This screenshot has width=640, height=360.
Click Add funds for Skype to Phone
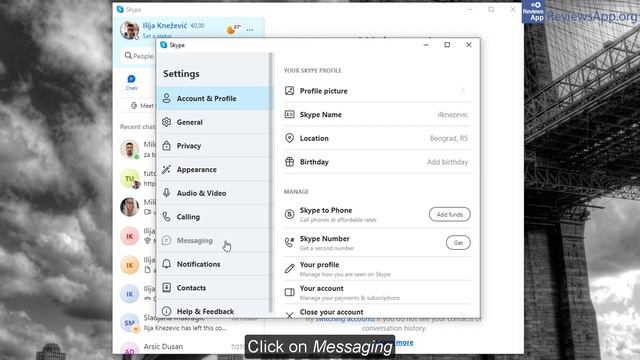point(449,214)
